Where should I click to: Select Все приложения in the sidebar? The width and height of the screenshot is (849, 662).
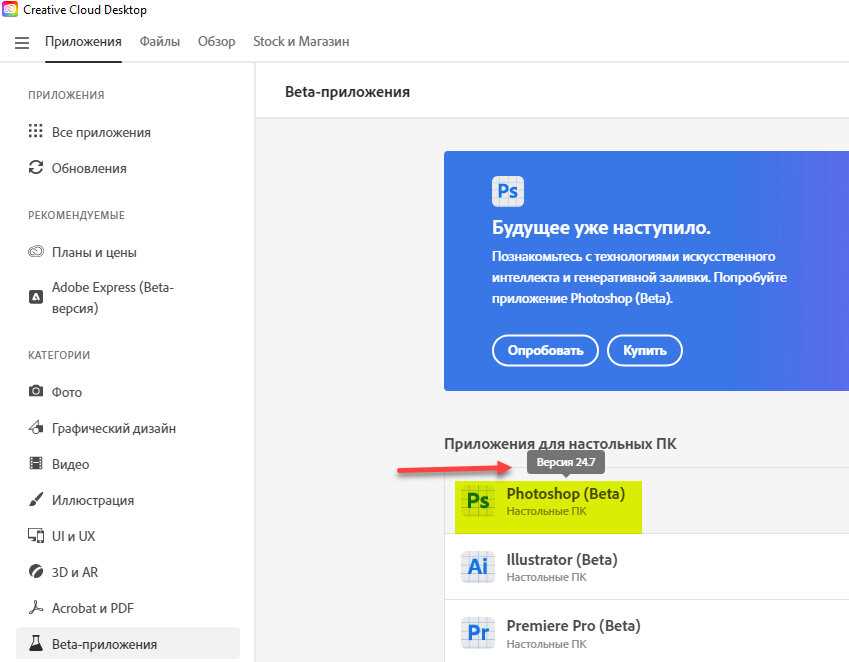coord(101,132)
